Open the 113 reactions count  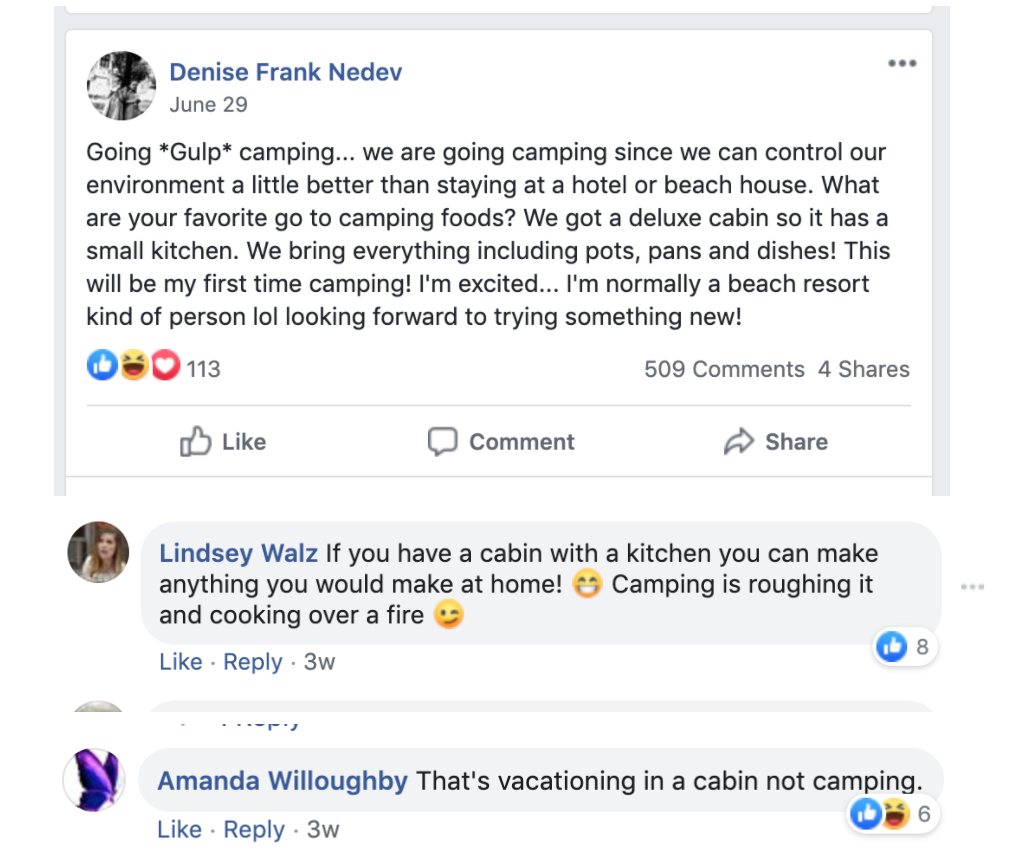pyautogui.click(x=203, y=370)
